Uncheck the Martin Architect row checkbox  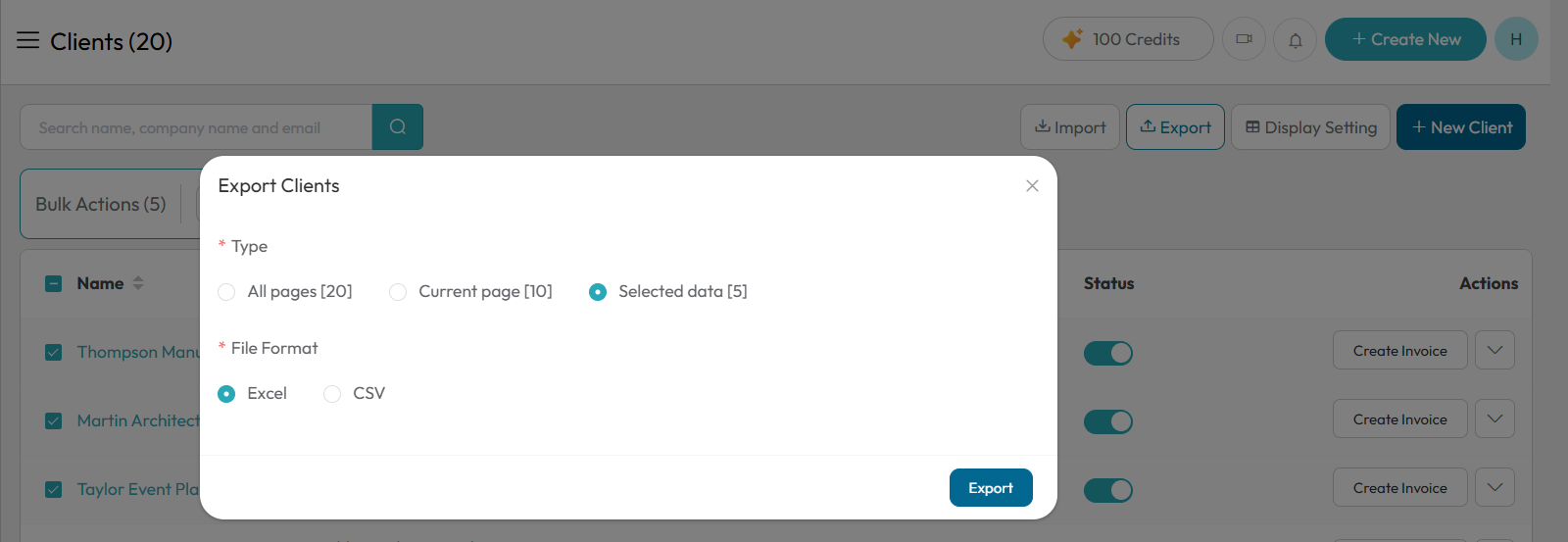[x=54, y=421]
